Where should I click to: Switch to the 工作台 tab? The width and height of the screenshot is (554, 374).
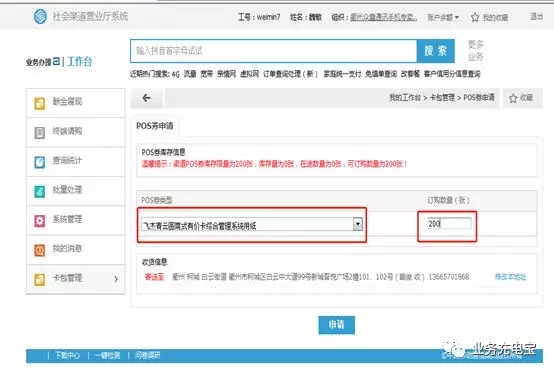click(x=80, y=61)
